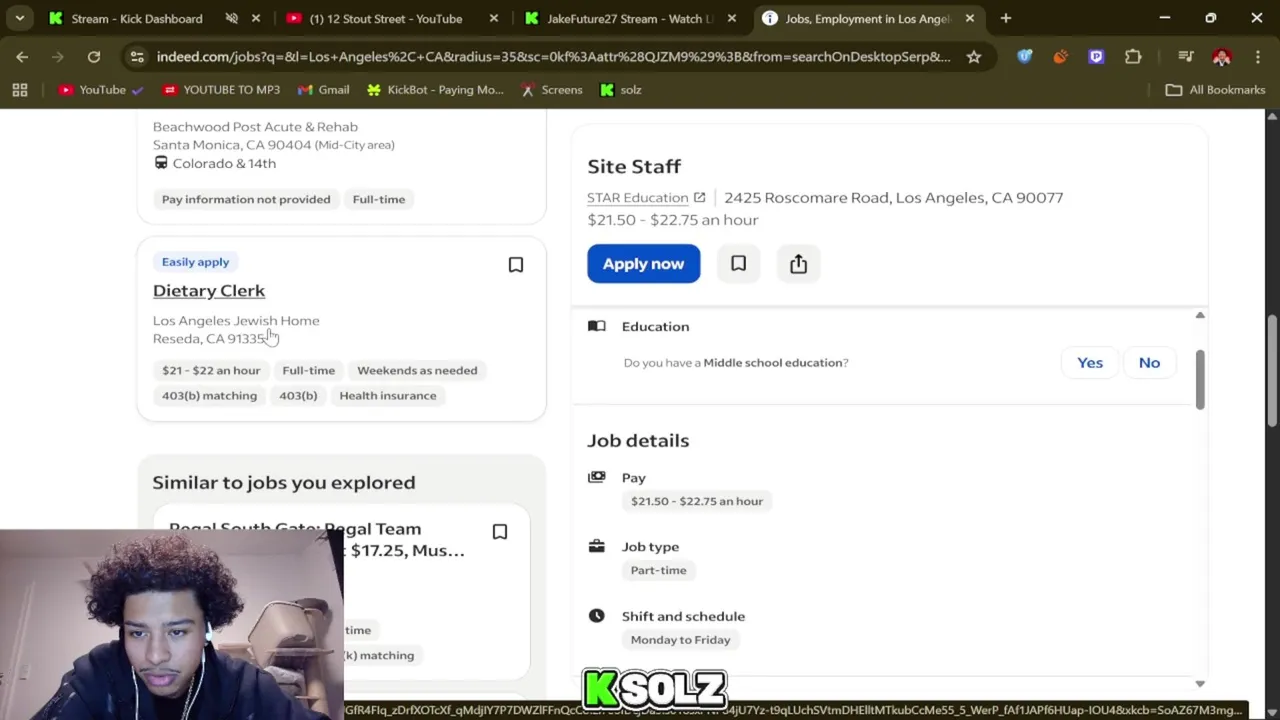Bookmark this page with the star icon
1280x720 pixels.
tap(973, 57)
